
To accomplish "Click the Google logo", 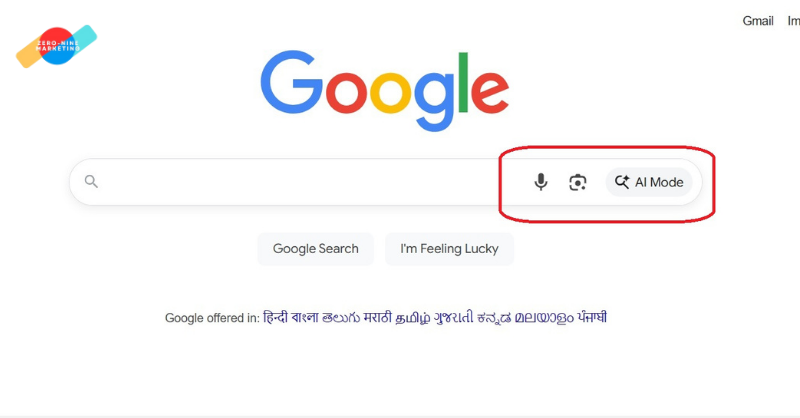I will pos(385,87).
